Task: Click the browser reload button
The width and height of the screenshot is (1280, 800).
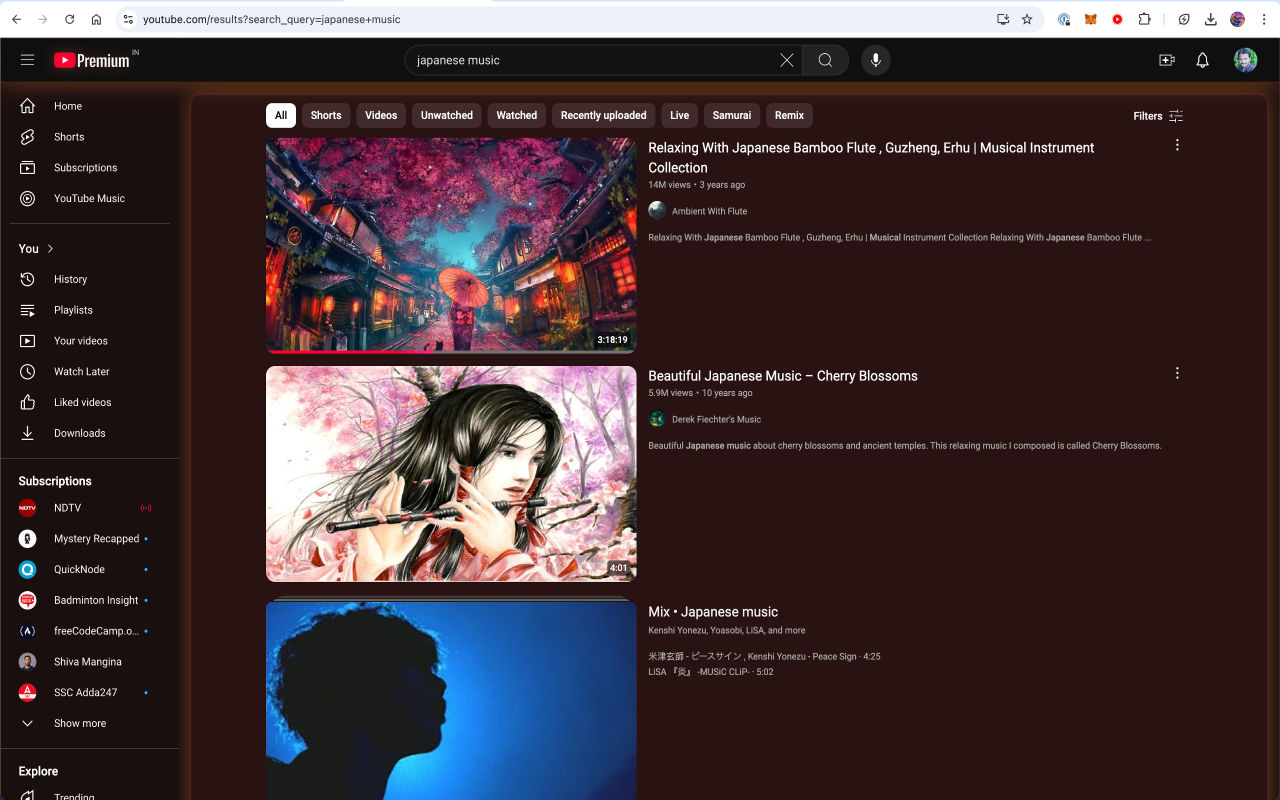Action: point(69,19)
